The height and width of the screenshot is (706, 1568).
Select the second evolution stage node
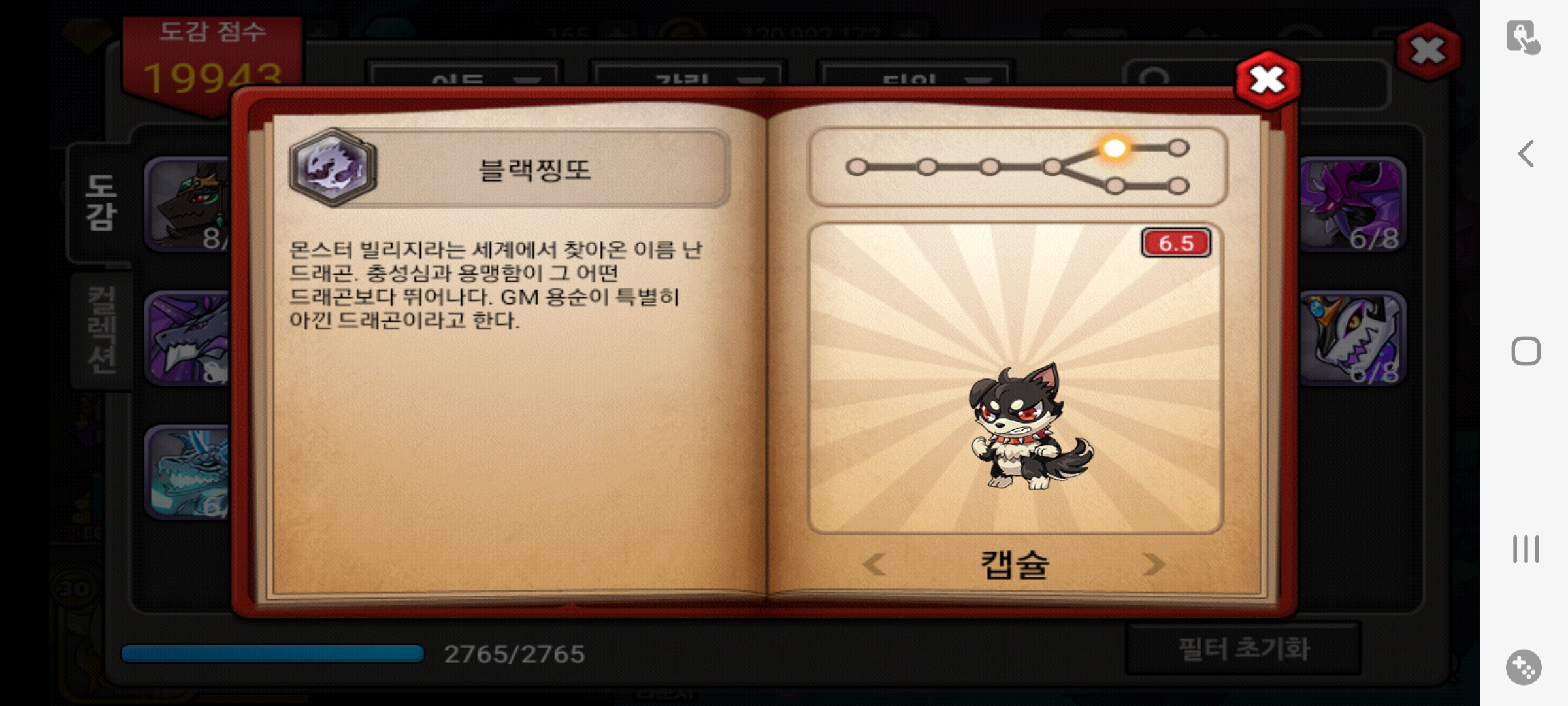926,167
